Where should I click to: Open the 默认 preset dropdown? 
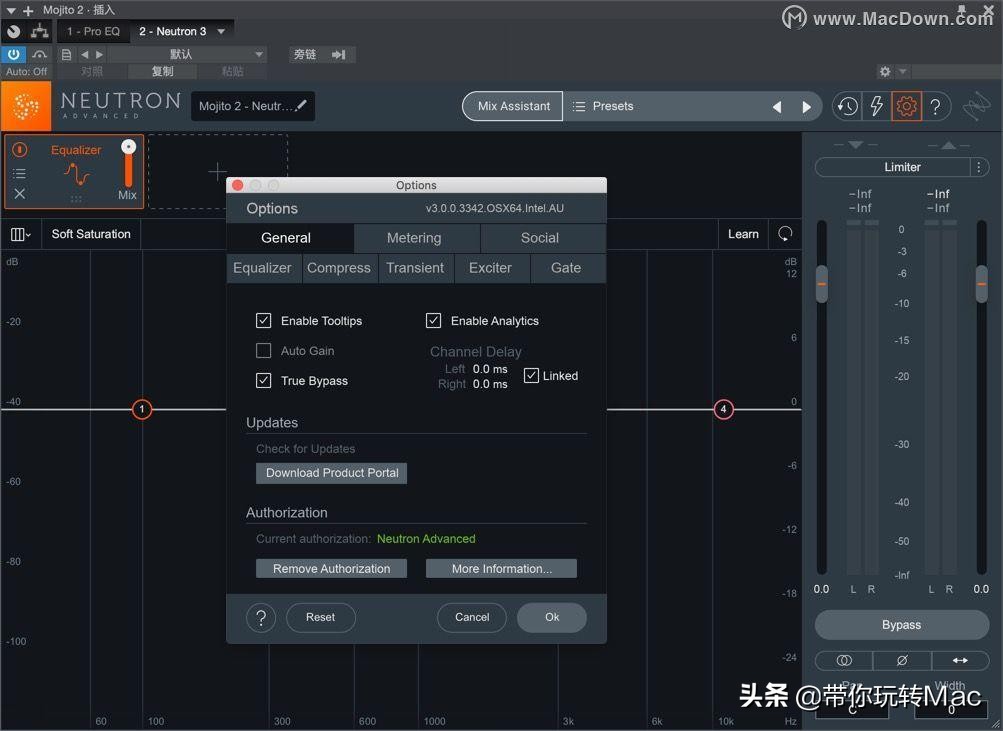click(x=181, y=54)
